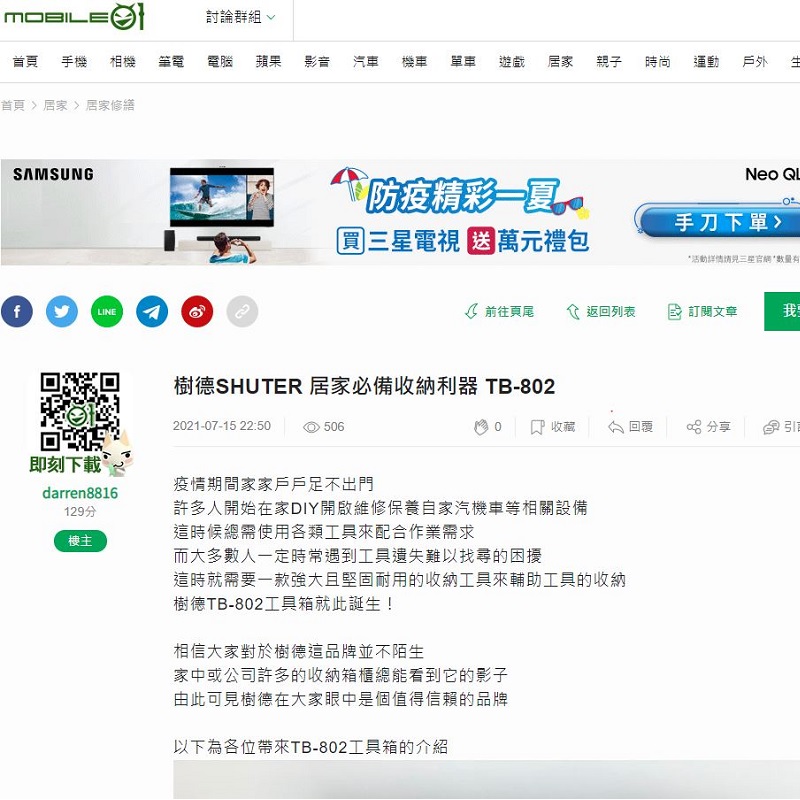Click the line 以下為各位帶來TB-802工具箱的介紹
The height and width of the screenshot is (800, 800).
(311, 747)
